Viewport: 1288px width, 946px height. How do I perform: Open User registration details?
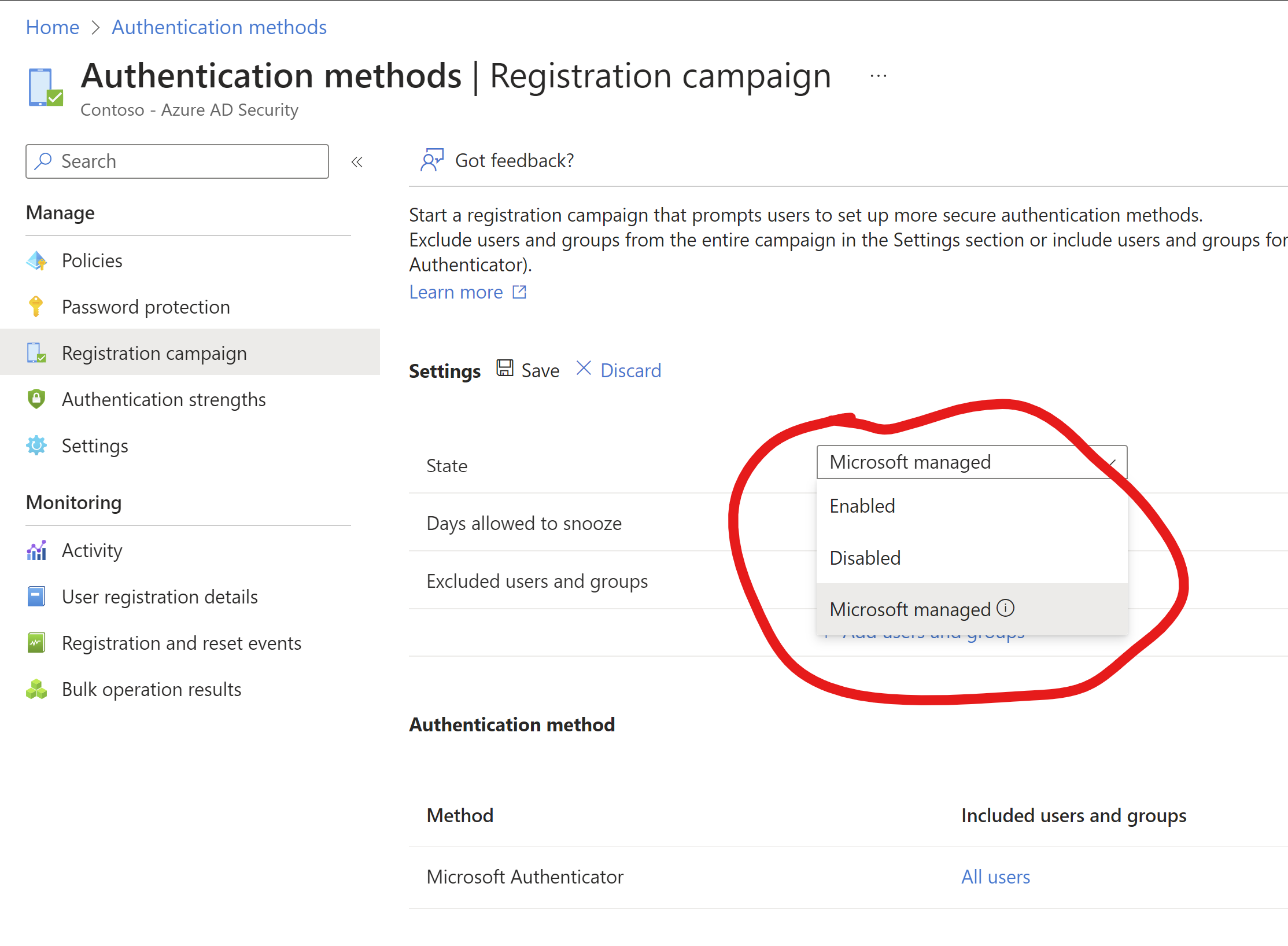pyautogui.click(x=159, y=597)
